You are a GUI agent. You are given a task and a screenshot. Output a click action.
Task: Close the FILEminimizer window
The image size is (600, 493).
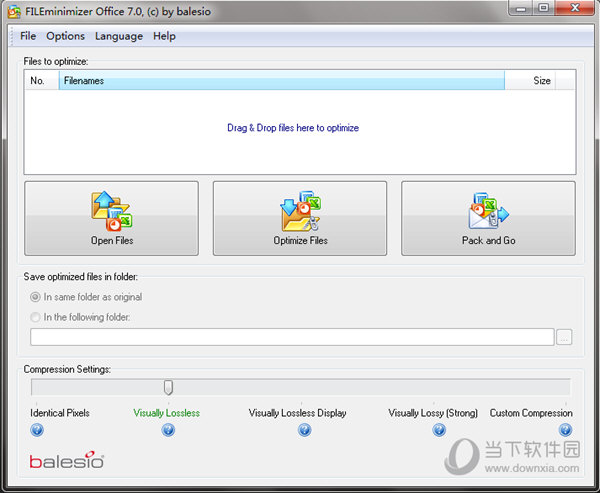click(574, 8)
